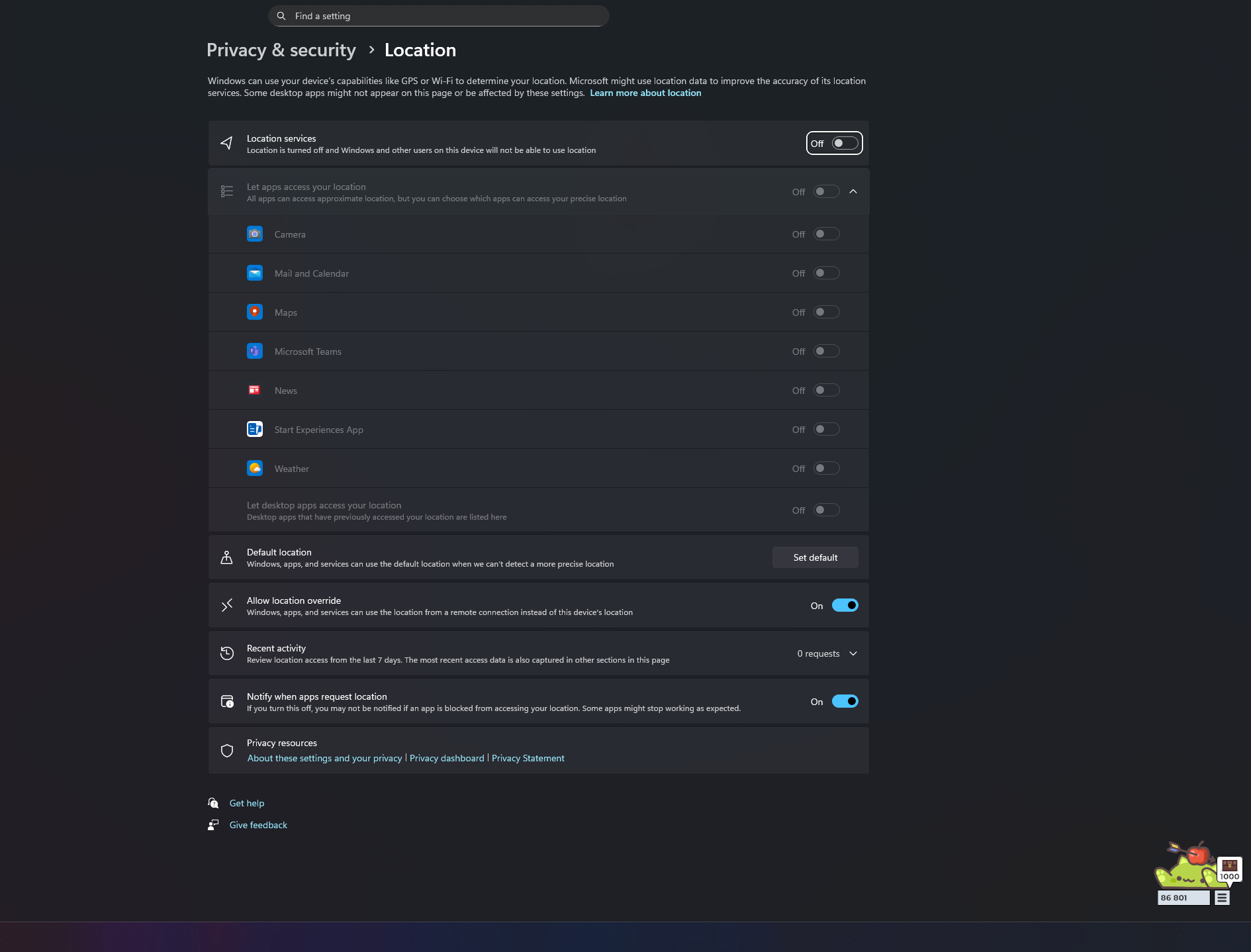Open Learn more about location link
The height and width of the screenshot is (952, 1251).
point(645,93)
